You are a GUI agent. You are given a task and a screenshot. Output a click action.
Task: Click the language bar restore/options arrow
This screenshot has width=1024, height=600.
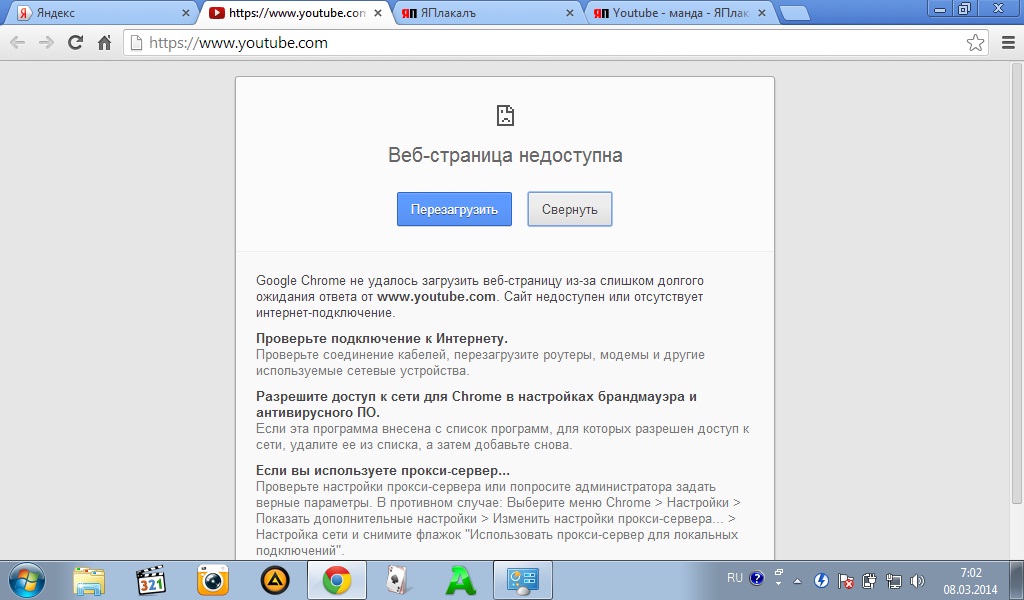pos(778,577)
